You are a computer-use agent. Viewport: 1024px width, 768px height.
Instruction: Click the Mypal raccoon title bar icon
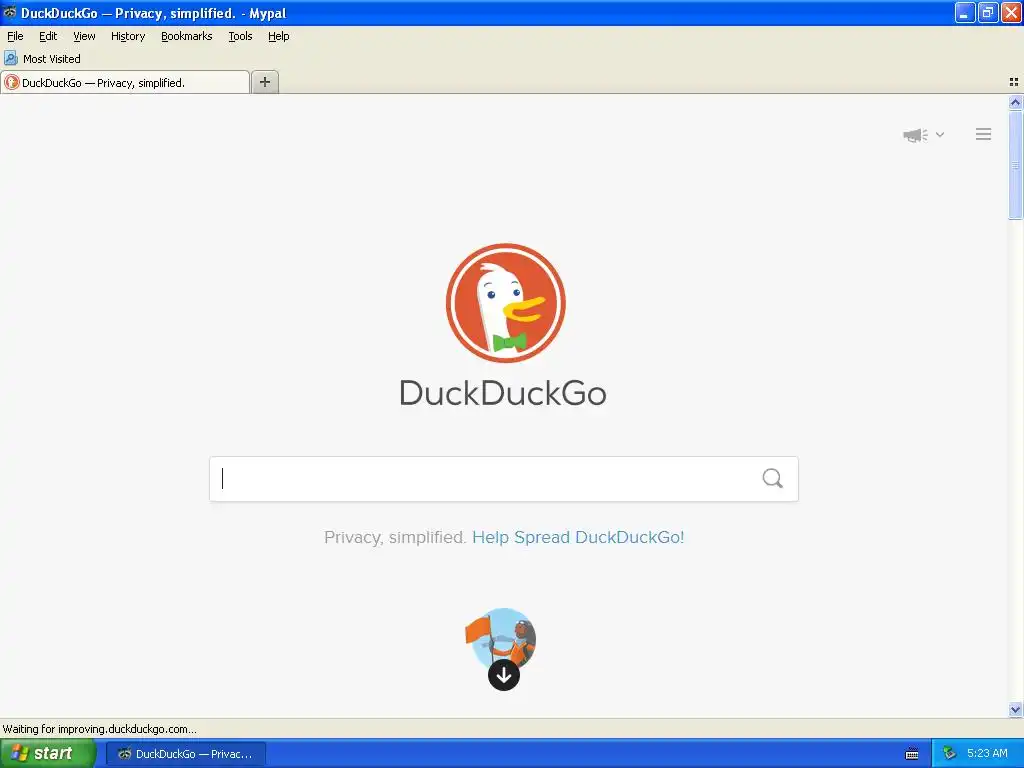coord(9,12)
